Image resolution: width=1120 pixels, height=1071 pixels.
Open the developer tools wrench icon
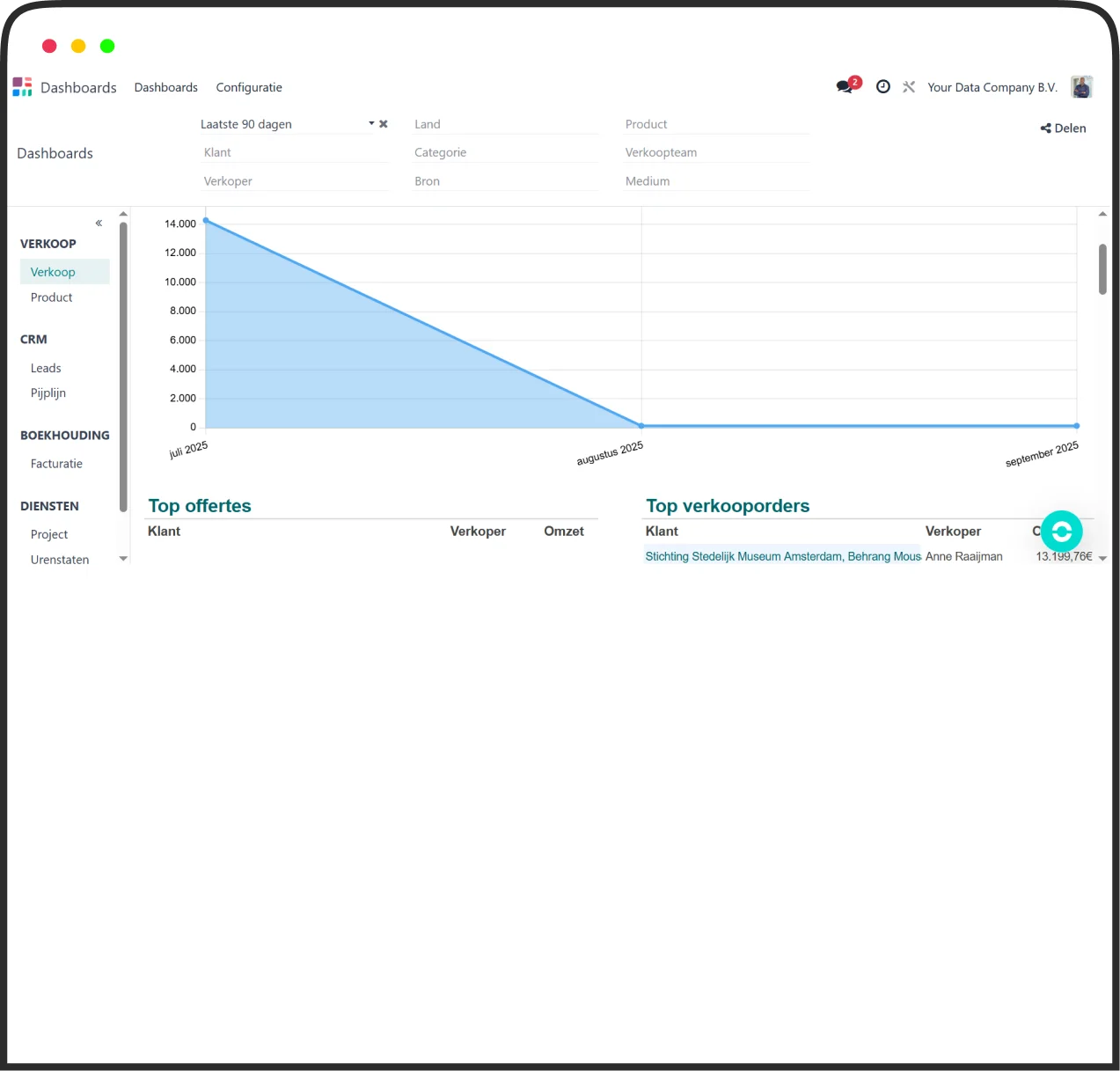[909, 86]
